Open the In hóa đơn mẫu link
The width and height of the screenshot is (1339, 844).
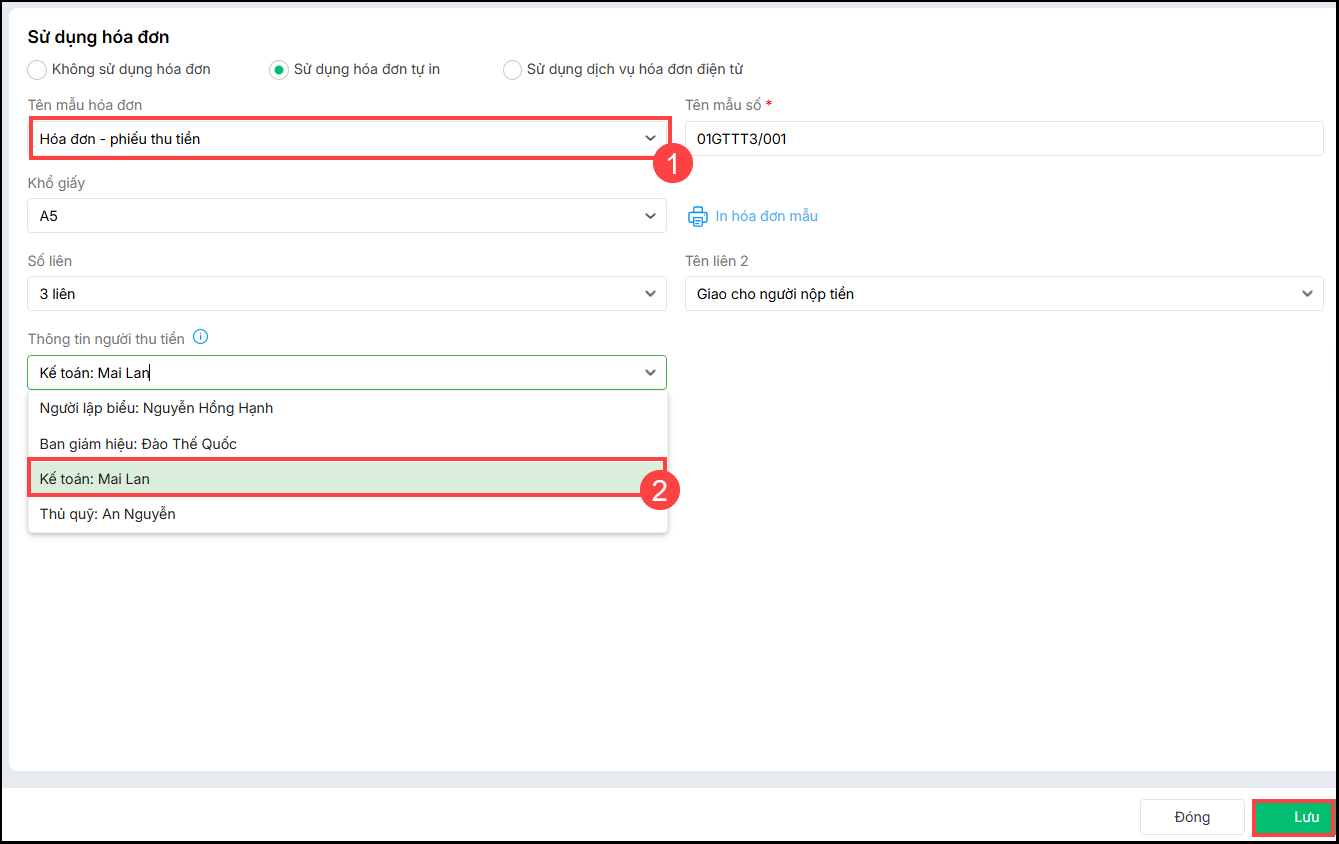coord(766,216)
